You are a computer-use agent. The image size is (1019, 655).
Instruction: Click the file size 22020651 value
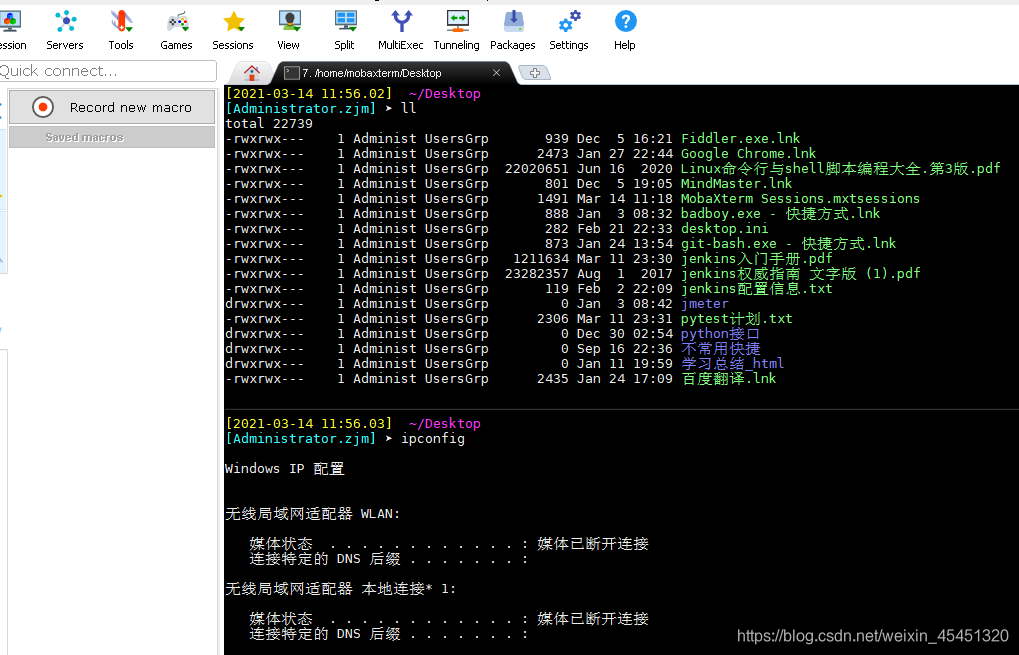[x=537, y=168]
